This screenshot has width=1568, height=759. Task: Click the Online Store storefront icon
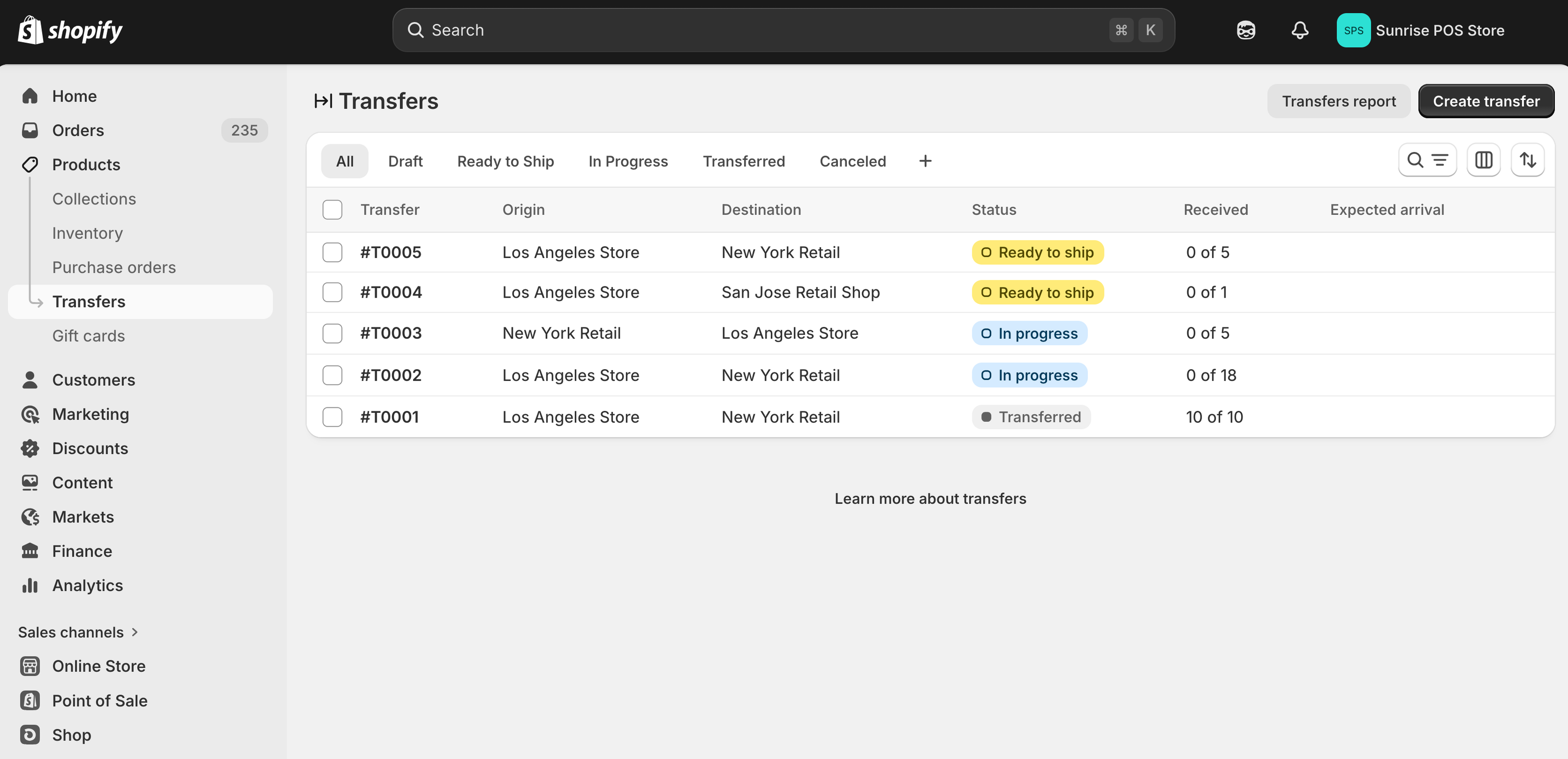point(30,666)
